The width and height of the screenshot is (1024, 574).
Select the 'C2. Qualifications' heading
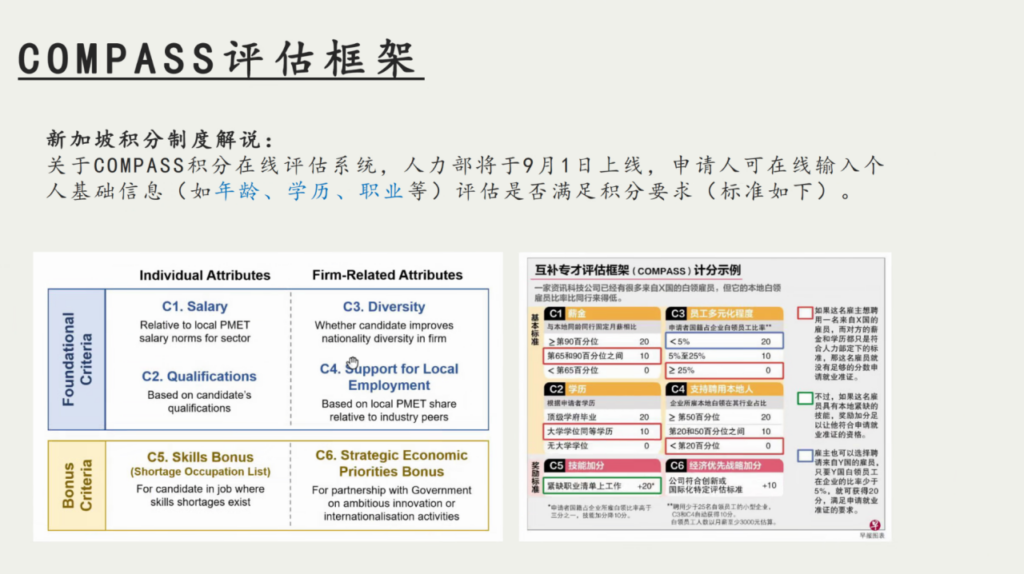coord(199,376)
